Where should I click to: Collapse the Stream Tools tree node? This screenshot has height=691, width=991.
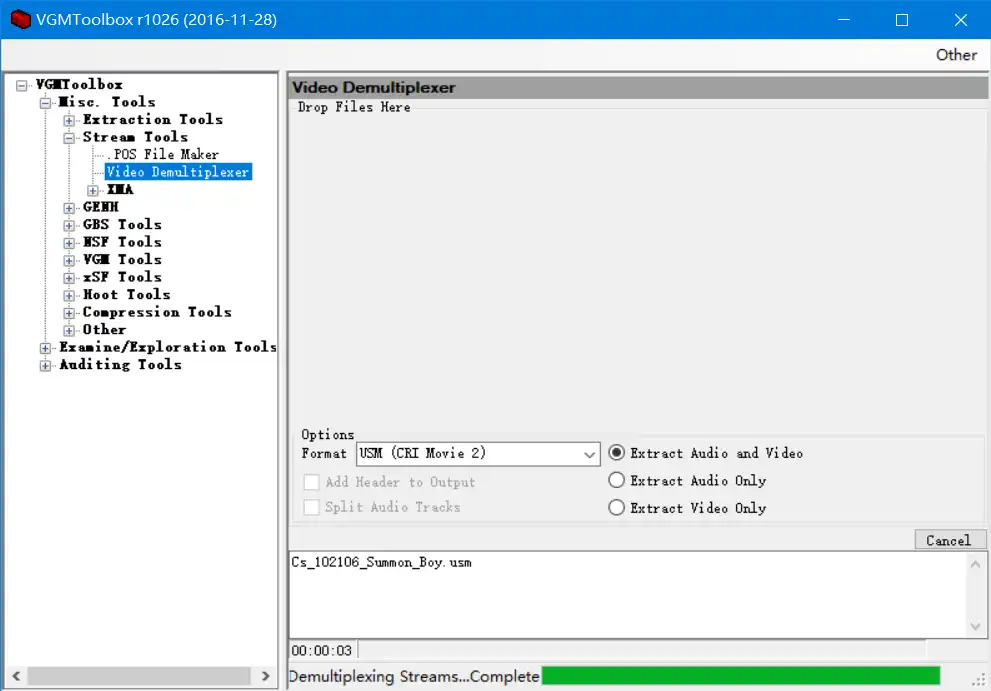tap(69, 137)
